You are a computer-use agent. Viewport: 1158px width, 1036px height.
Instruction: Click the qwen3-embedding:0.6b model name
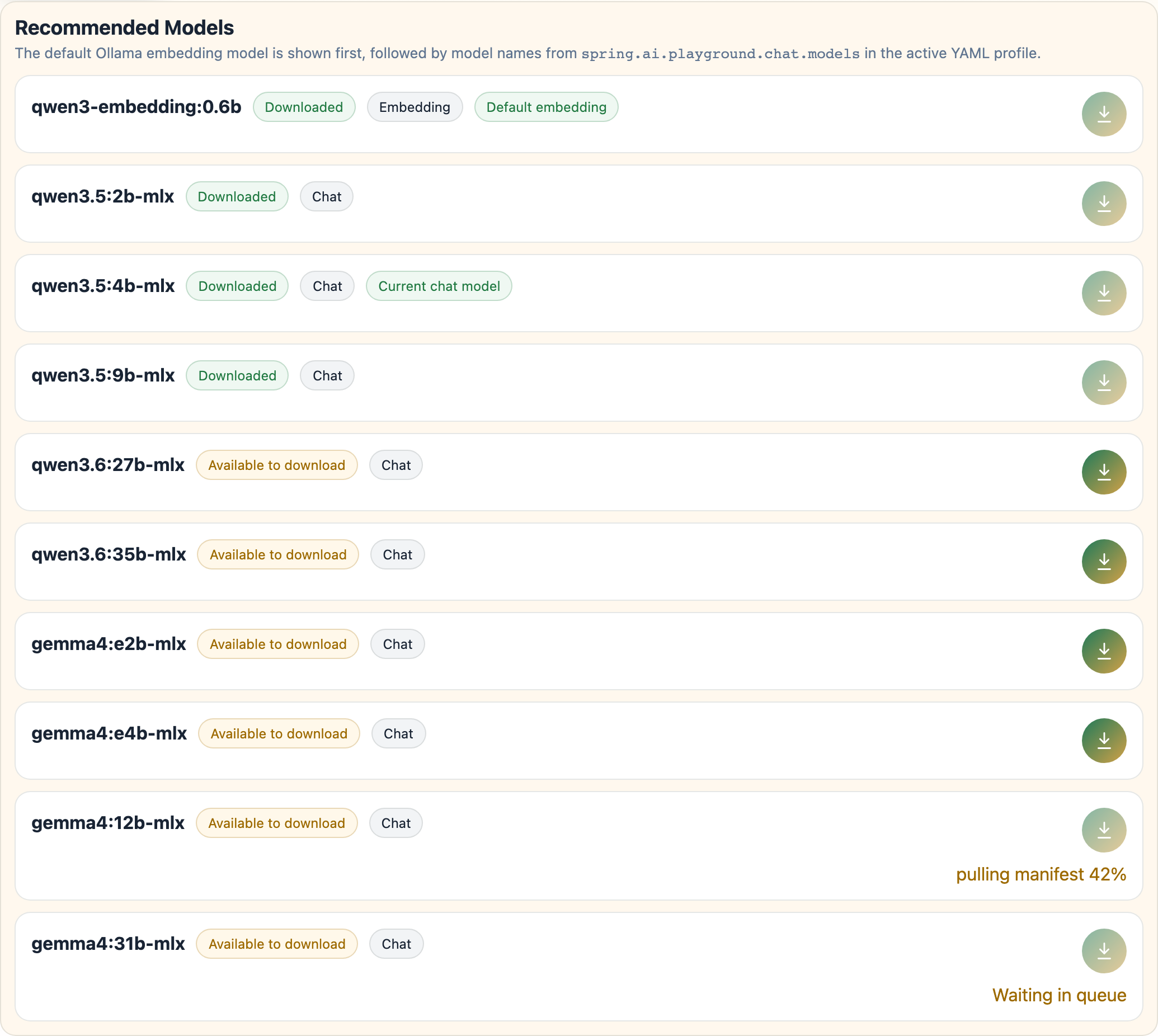point(136,107)
